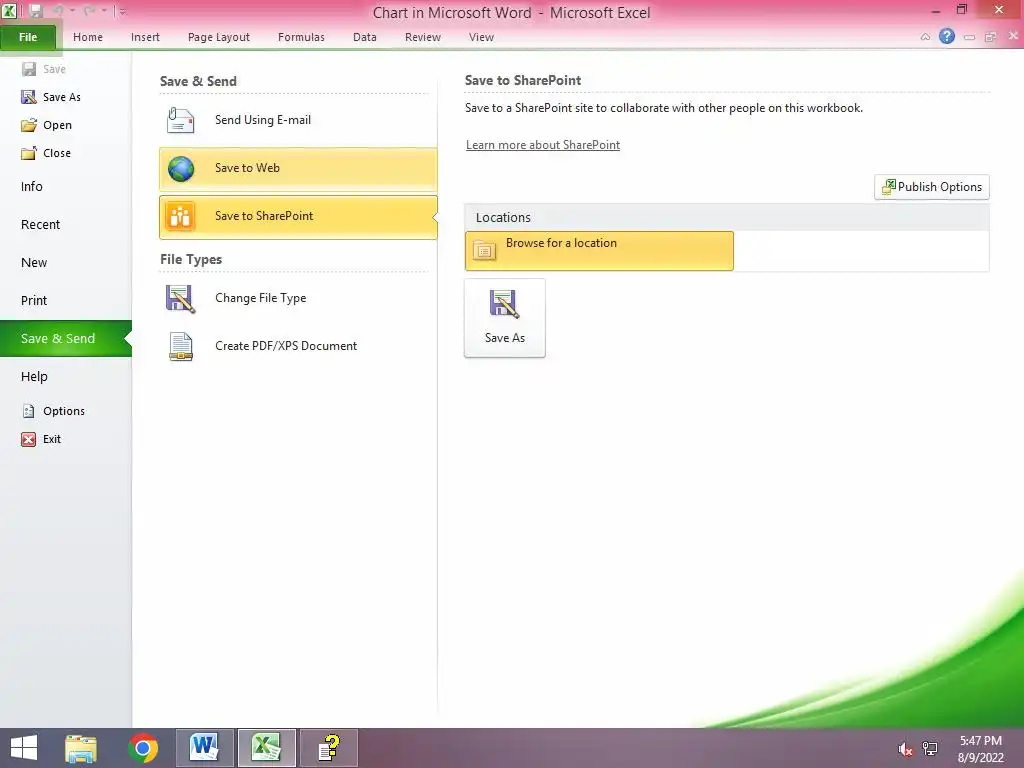This screenshot has height=768, width=1024.
Task: Switch to the Home ribbon tab
Action: pyautogui.click(x=88, y=37)
